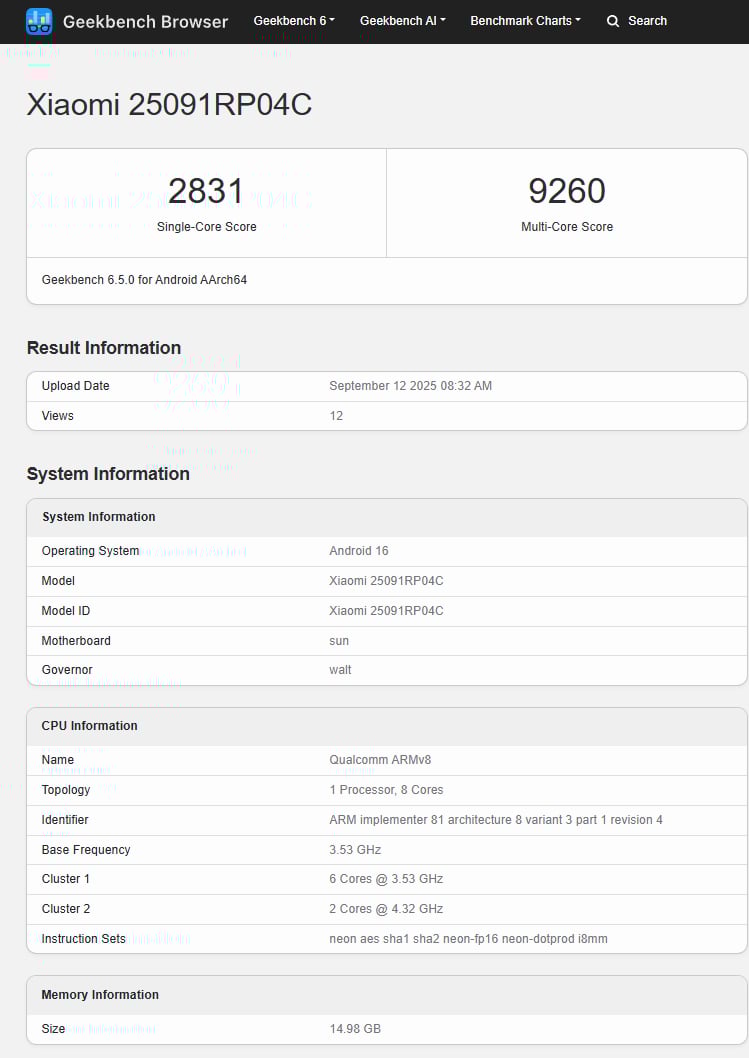Viewport: 749px width, 1058px height.
Task: Click the Cluster 1 label
Action: (65, 879)
